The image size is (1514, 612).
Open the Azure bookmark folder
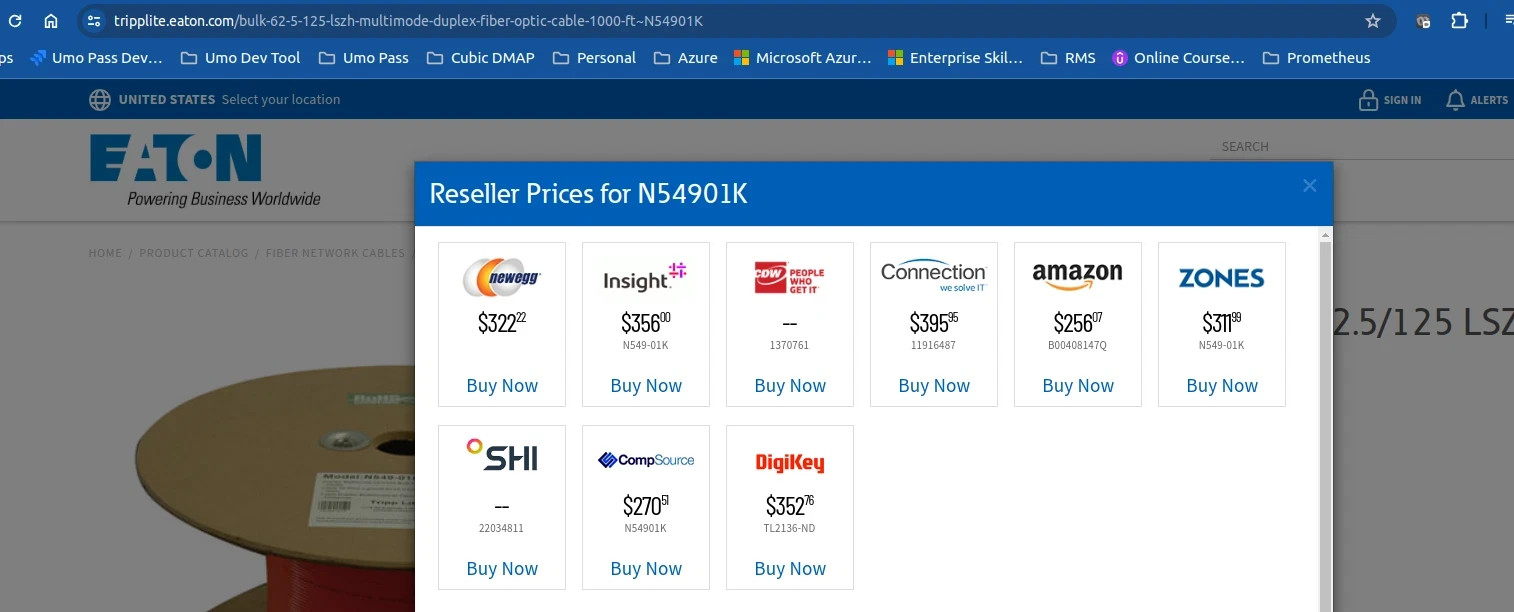click(686, 58)
